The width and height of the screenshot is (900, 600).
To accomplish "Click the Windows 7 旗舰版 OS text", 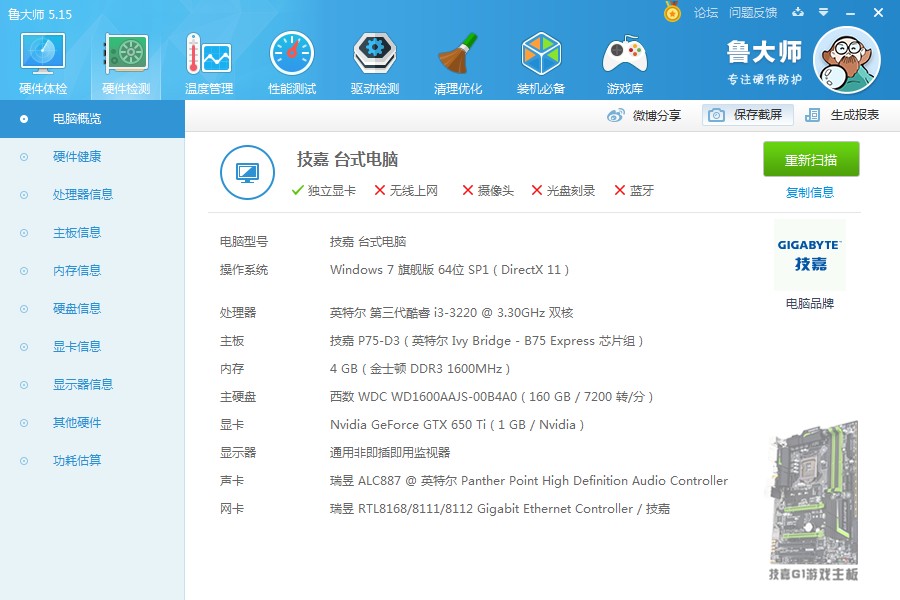I will click(x=449, y=270).
